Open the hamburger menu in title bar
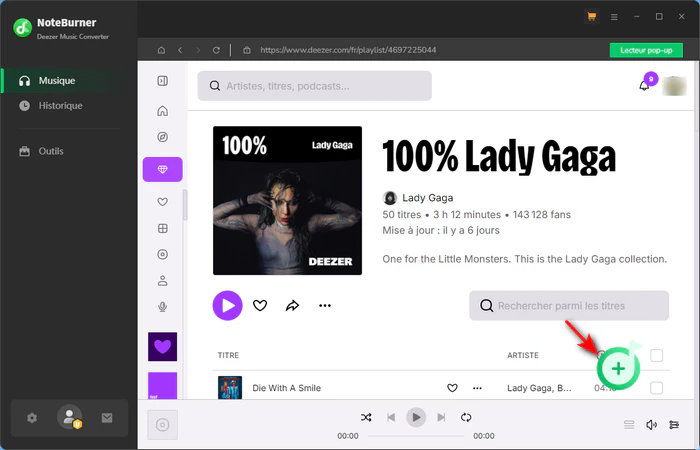Screen dimensions: 700x450 pyautogui.click(x=614, y=17)
